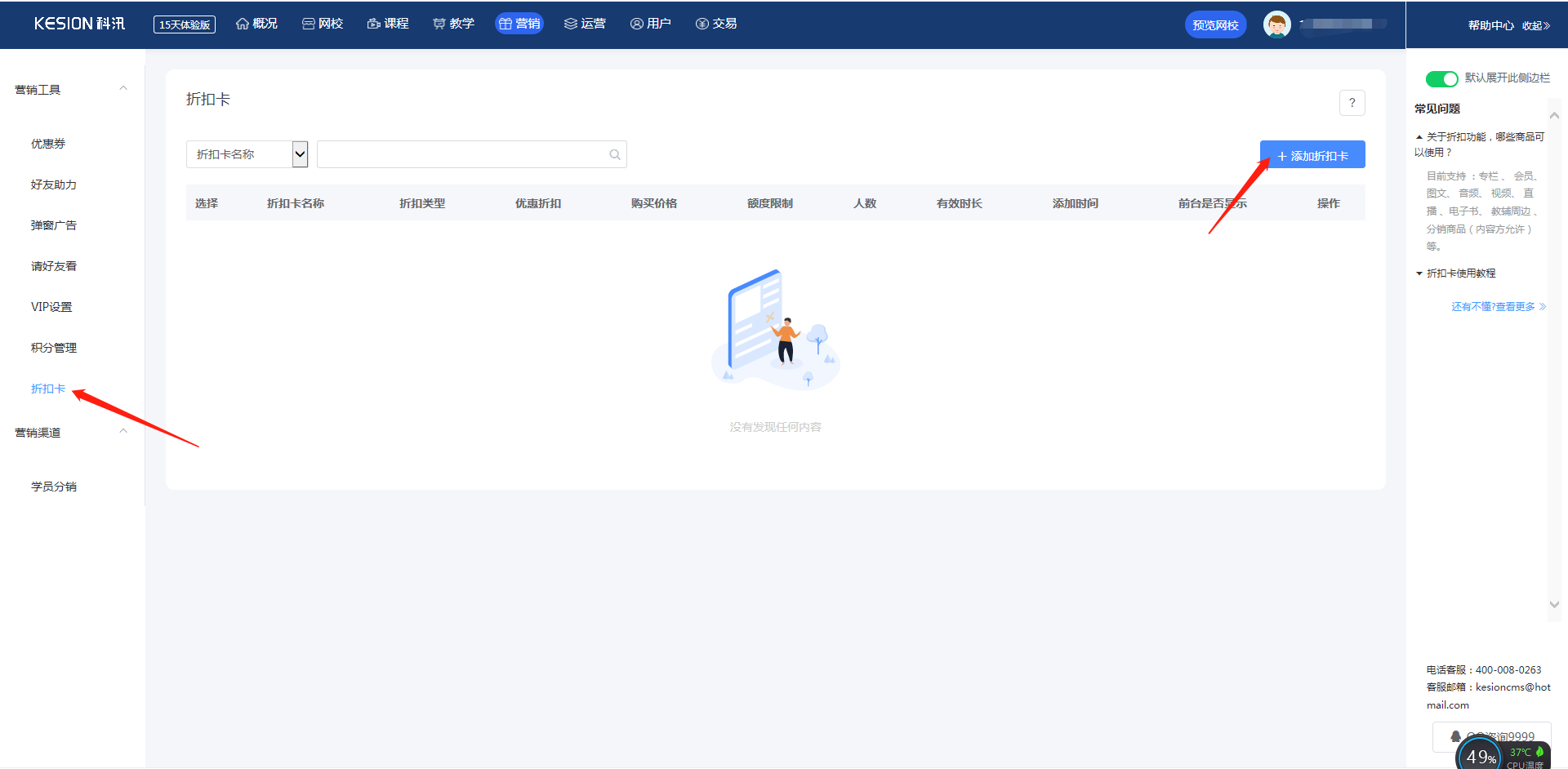The image size is (1568, 769).
Task: Collapse the 营销工具 section chevron
Action: pos(123,88)
